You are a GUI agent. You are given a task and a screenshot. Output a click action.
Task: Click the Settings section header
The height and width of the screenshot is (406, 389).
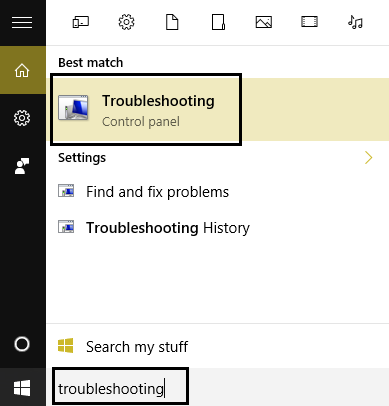(x=82, y=158)
